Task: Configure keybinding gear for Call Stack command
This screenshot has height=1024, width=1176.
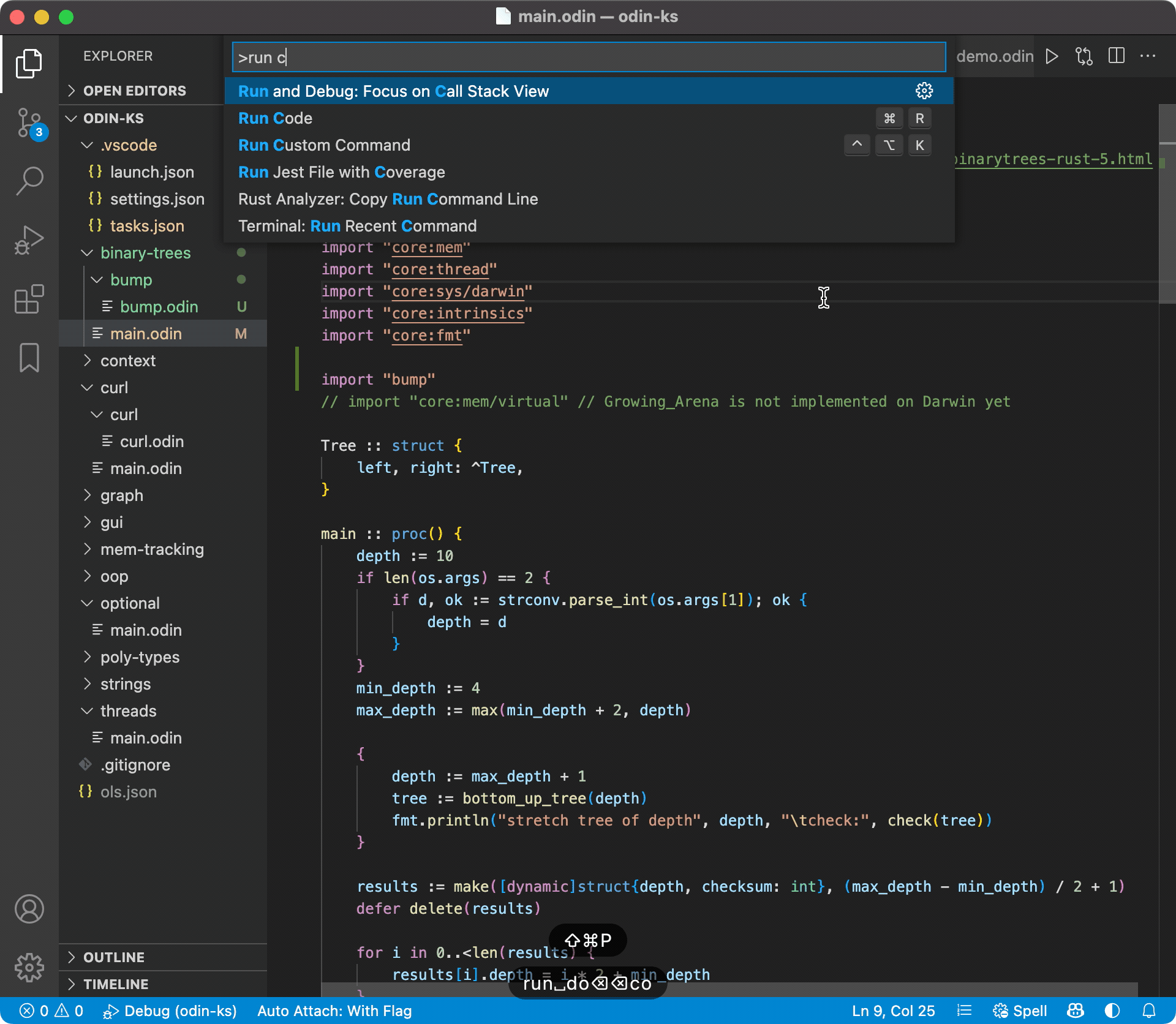Action: coord(924,91)
